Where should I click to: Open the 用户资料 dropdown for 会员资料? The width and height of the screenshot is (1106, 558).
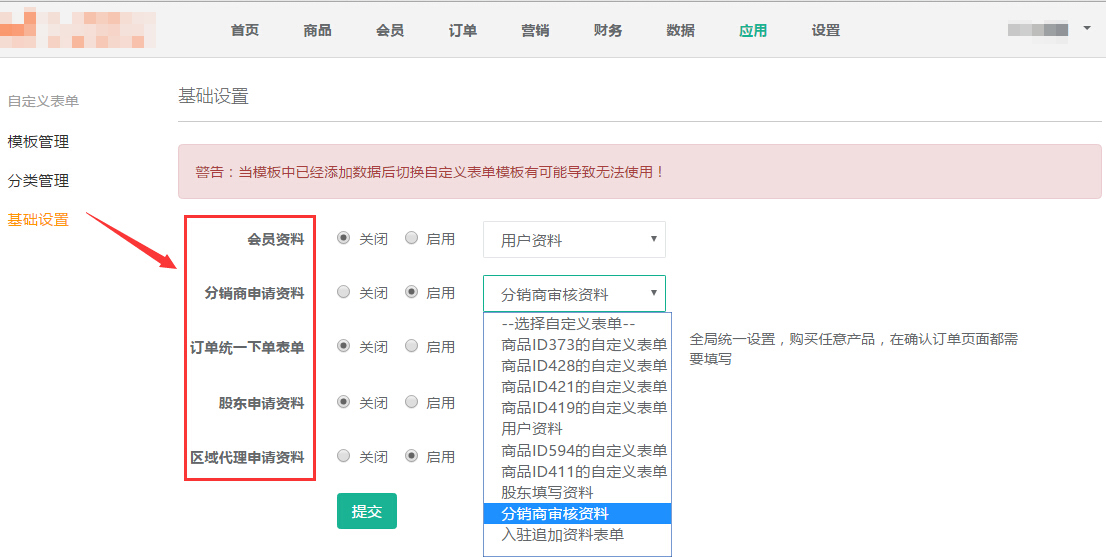point(574,240)
